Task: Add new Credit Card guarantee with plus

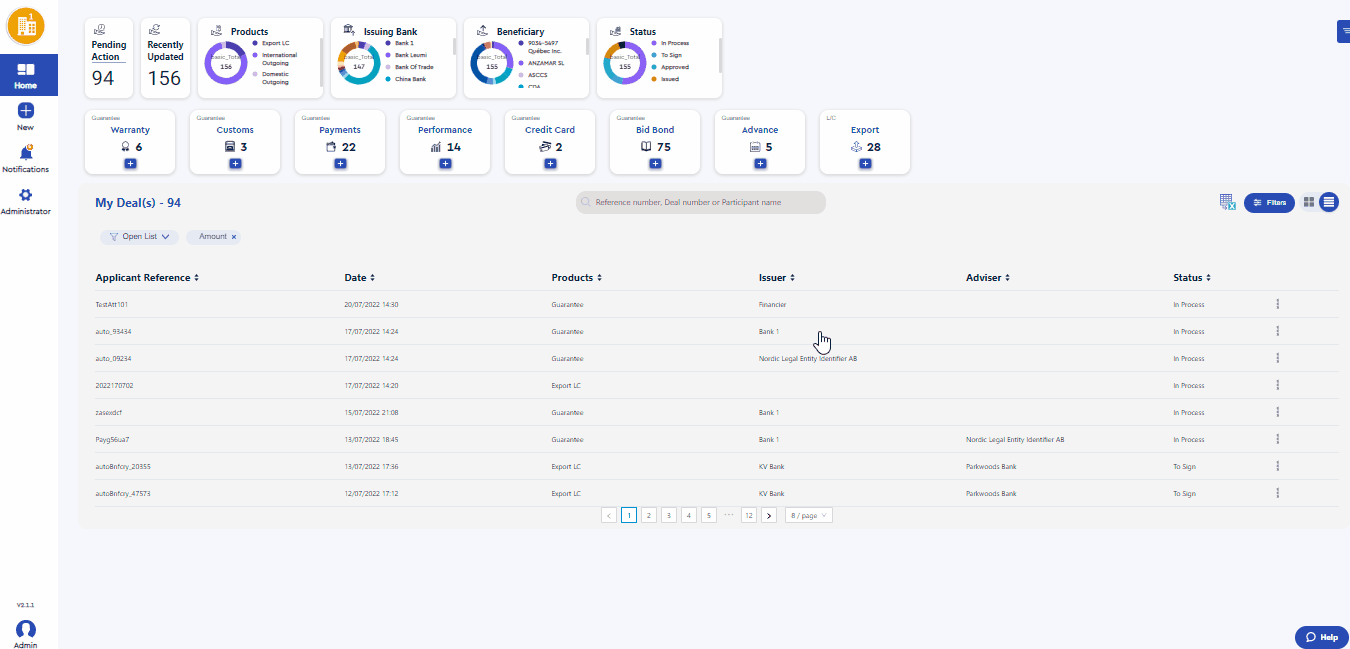Action: click(x=550, y=163)
